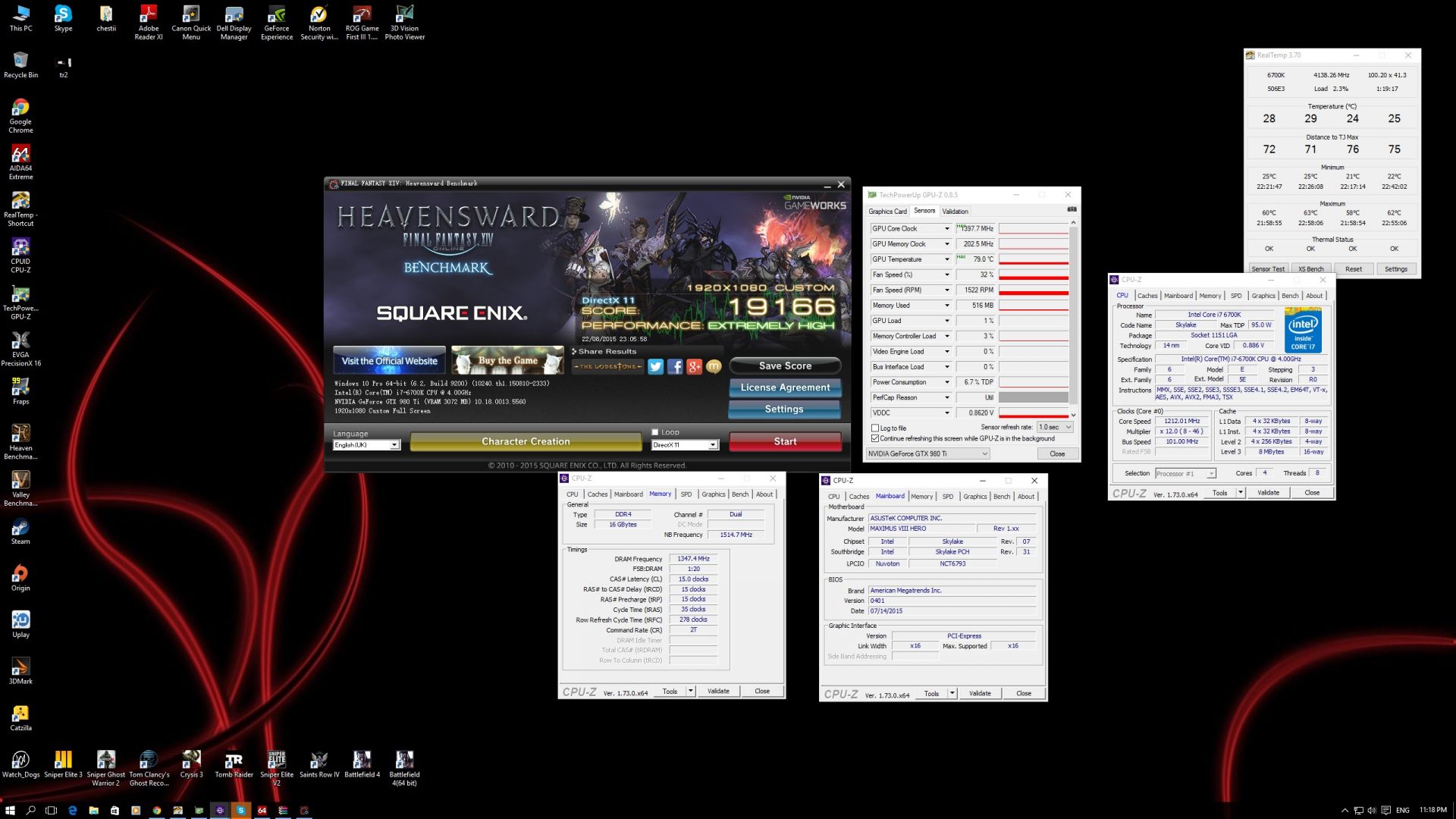Open the benchmark Language dropdown
Viewport: 1456px width, 819px height.
[366, 445]
